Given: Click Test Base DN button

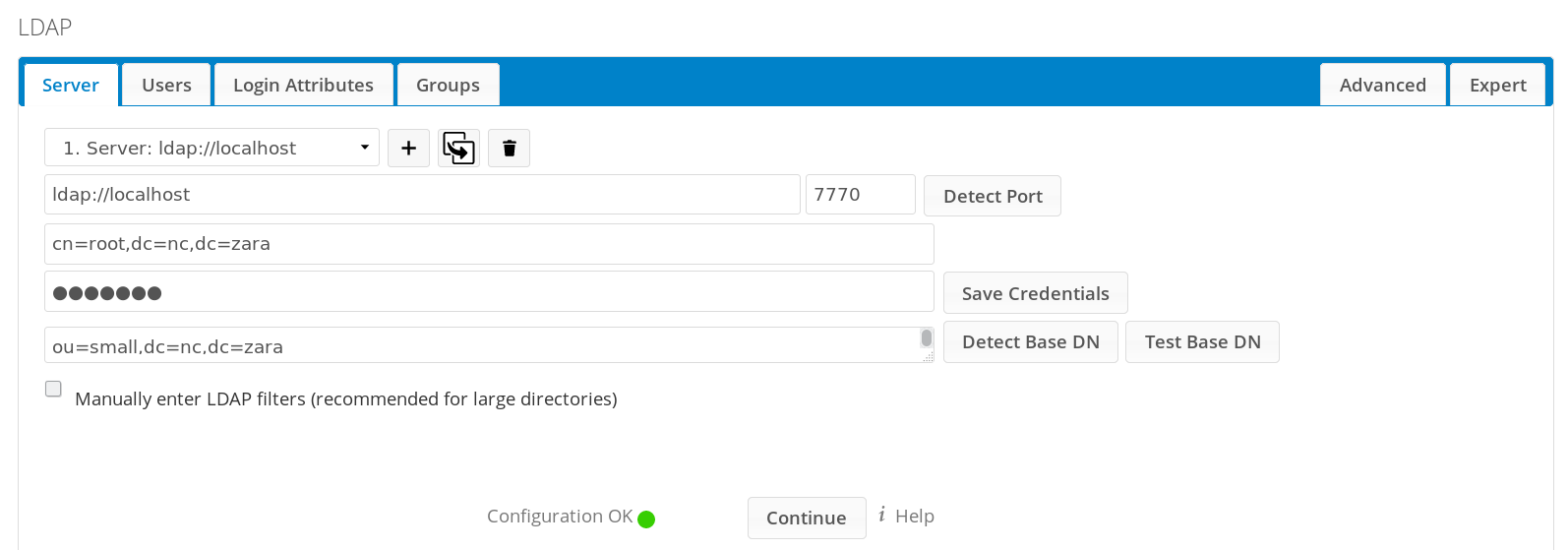Looking at the screenshot, I should tap(1202, 342).
